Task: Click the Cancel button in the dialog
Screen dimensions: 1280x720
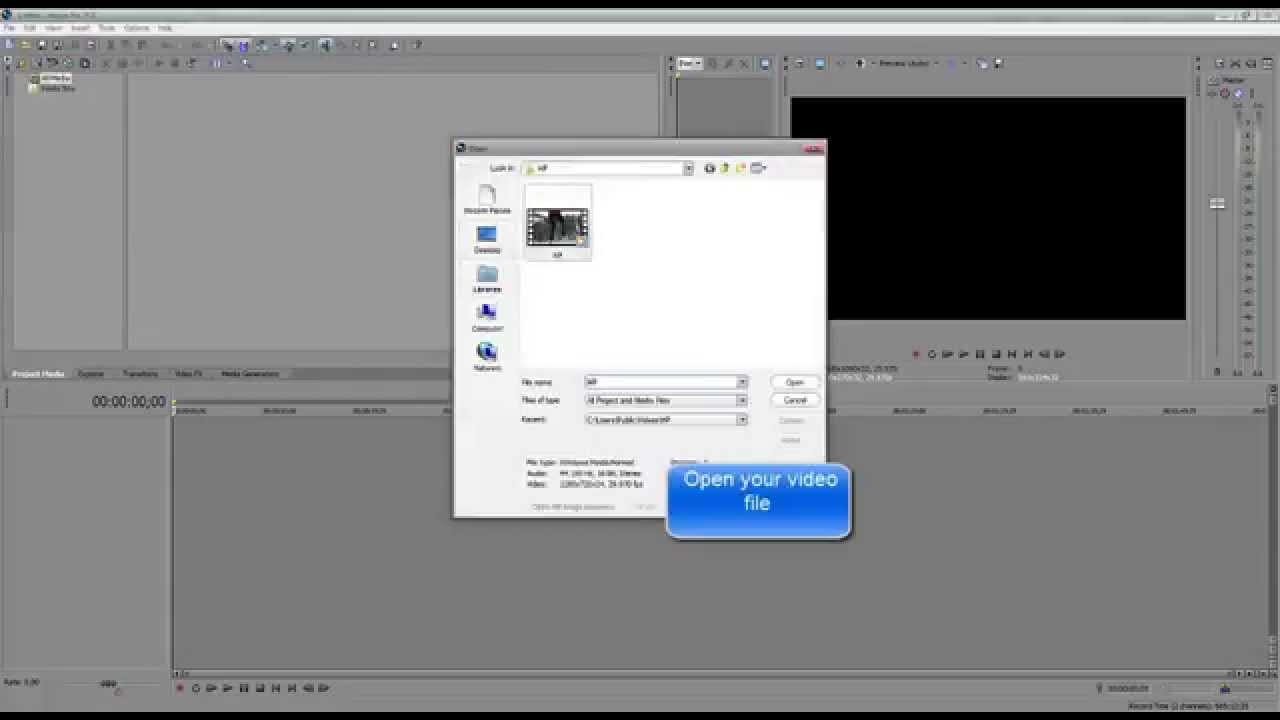Action: coord(795,400)
